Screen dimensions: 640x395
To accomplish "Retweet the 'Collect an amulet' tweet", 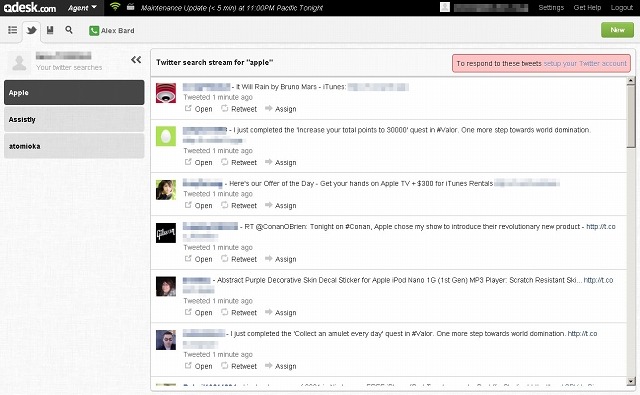I will (x=239, y=366).
